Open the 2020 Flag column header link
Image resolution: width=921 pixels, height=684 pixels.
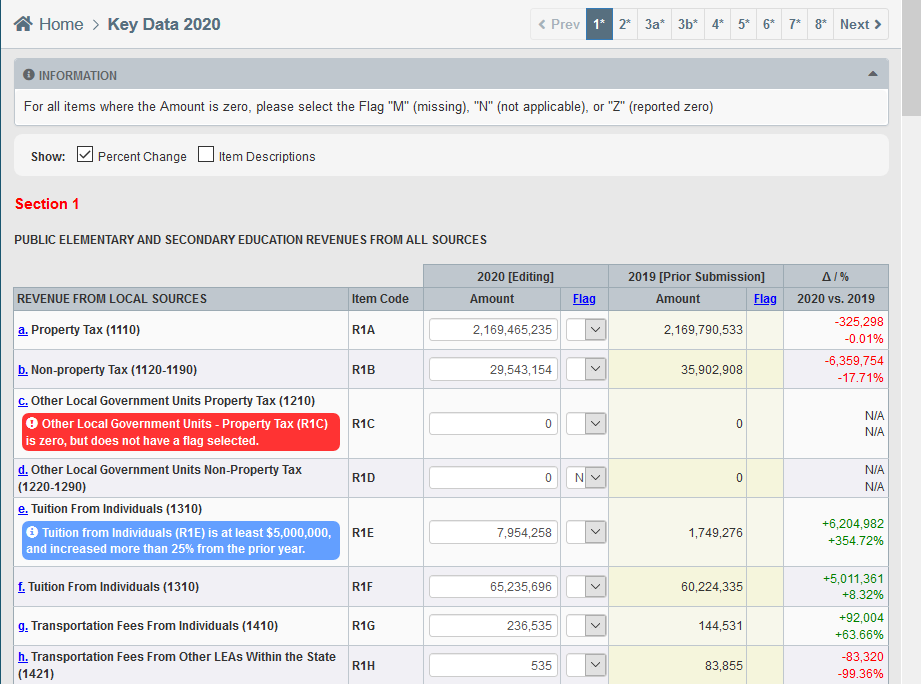pos(583,299)
